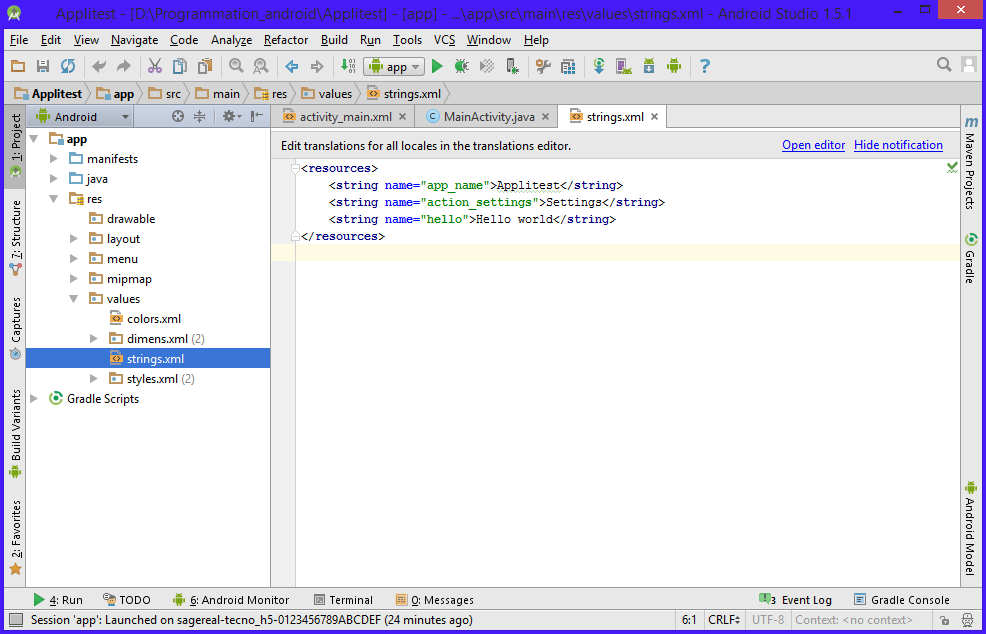986x634 pixels.
Task: Open the Gradle Console button
Action: 902,600
